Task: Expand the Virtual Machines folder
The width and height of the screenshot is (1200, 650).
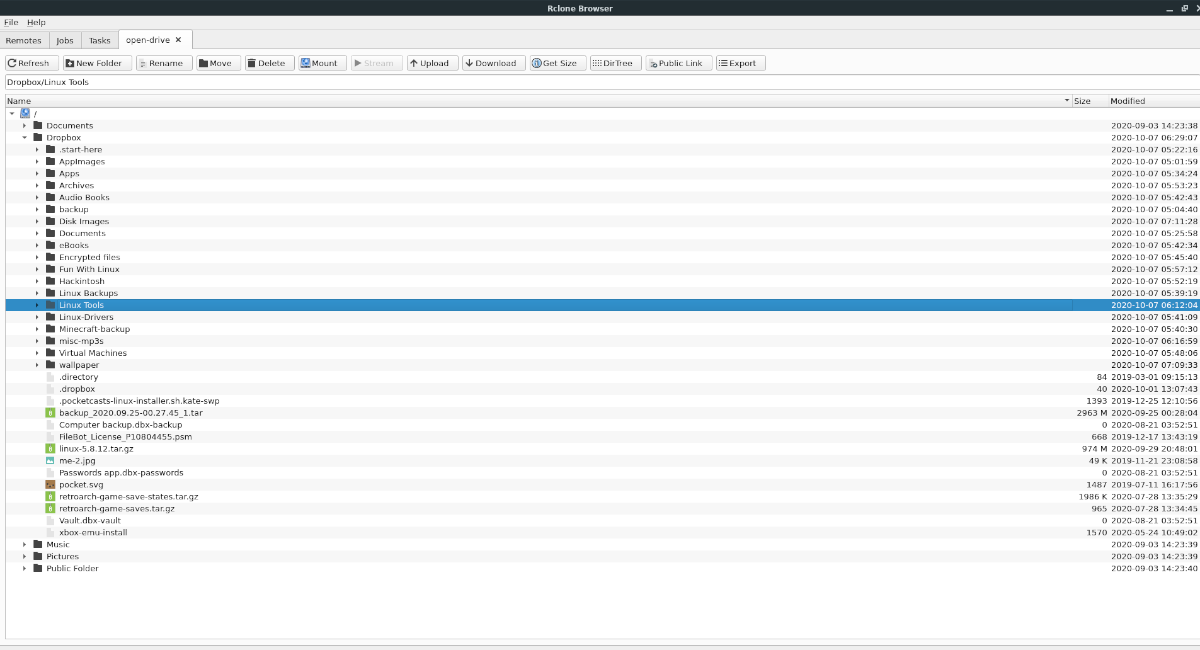Action: coord(39,353)
